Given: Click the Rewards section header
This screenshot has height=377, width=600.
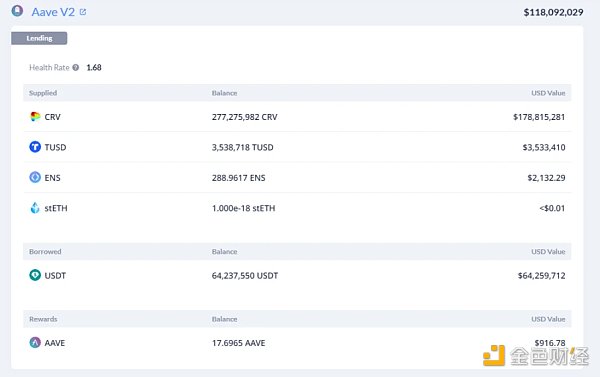Looking at the screenshot, I should pos(43,319).
